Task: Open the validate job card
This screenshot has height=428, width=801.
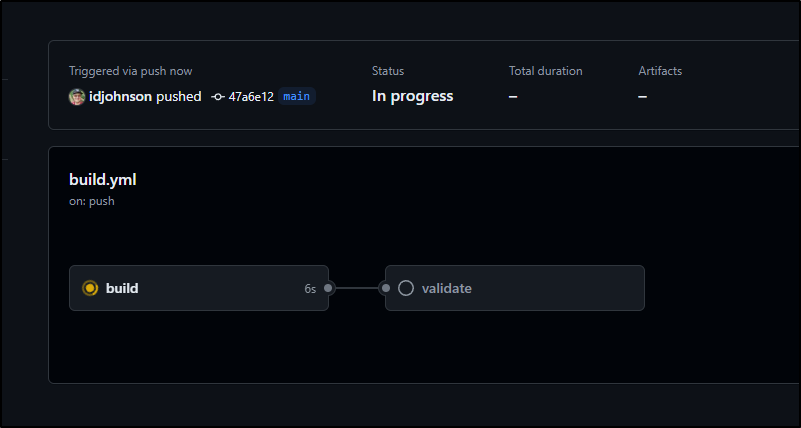Action: tap(515, 288)
